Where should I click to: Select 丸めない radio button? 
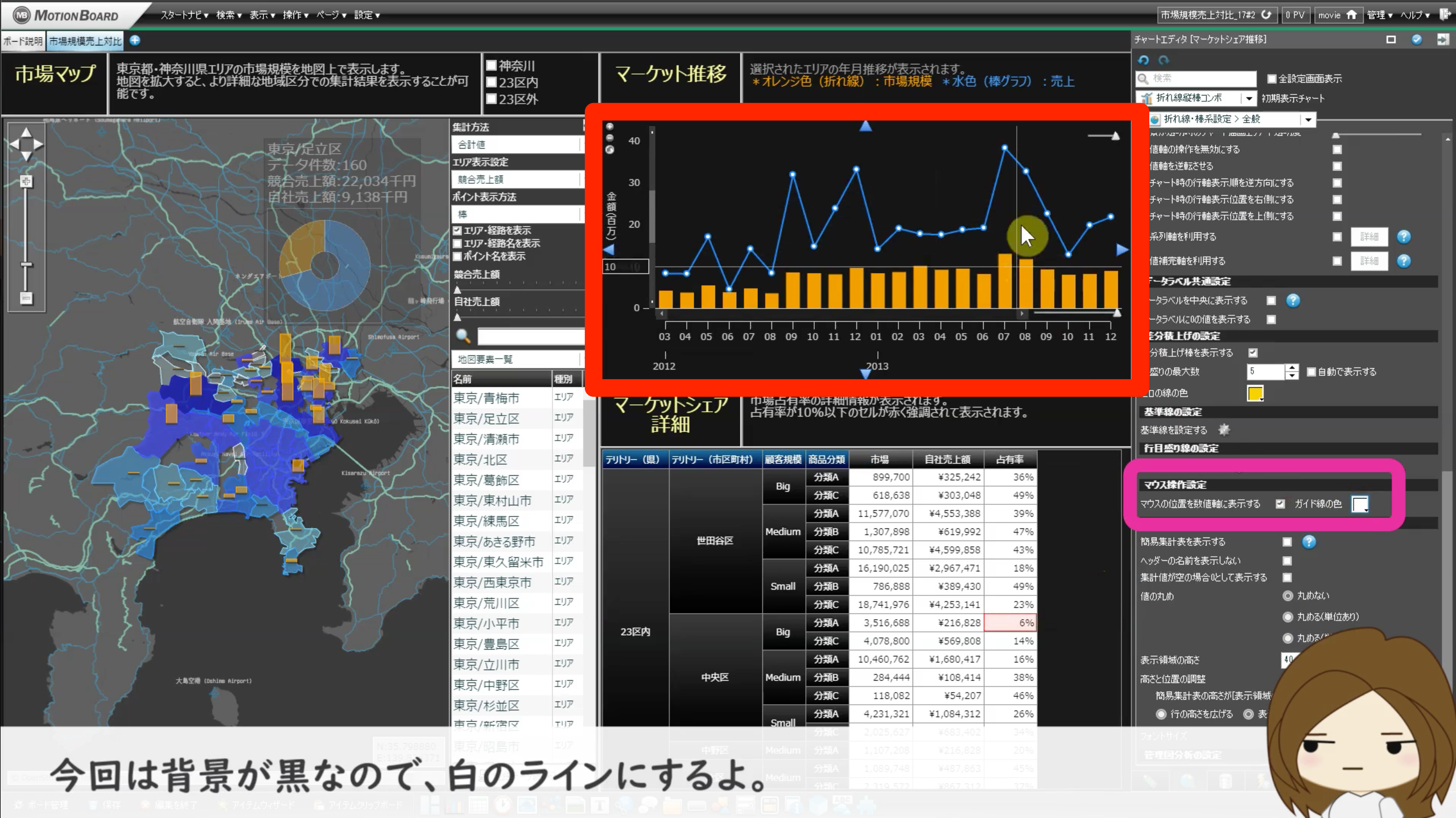[x=1288, y=596]
